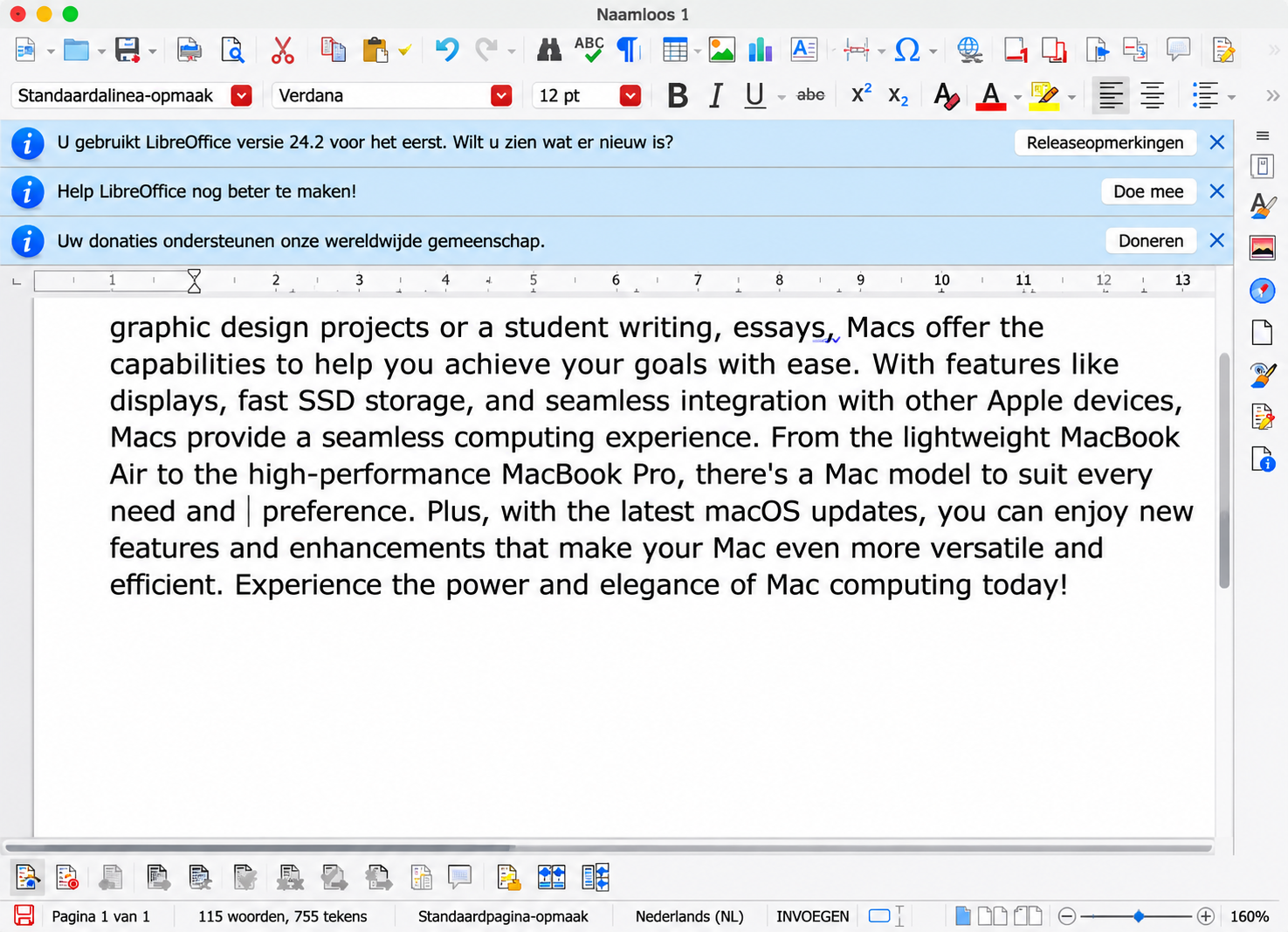
Task: Save the document with the floppy disk icon
Action: pos(127,50)
